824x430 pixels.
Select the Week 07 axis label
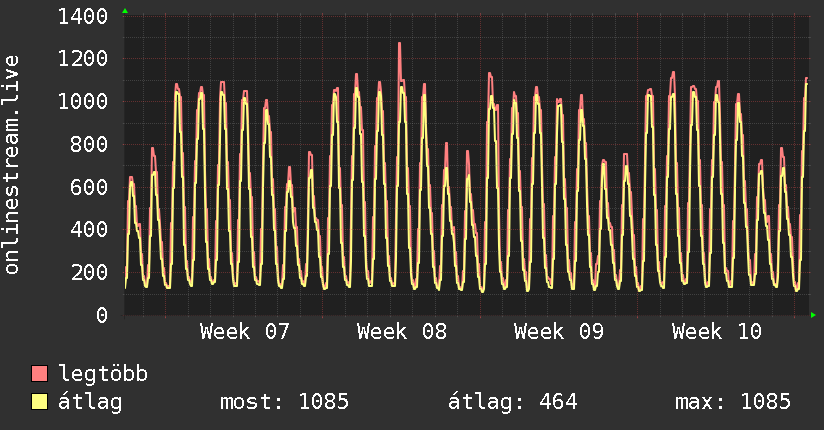pos(245,332)
